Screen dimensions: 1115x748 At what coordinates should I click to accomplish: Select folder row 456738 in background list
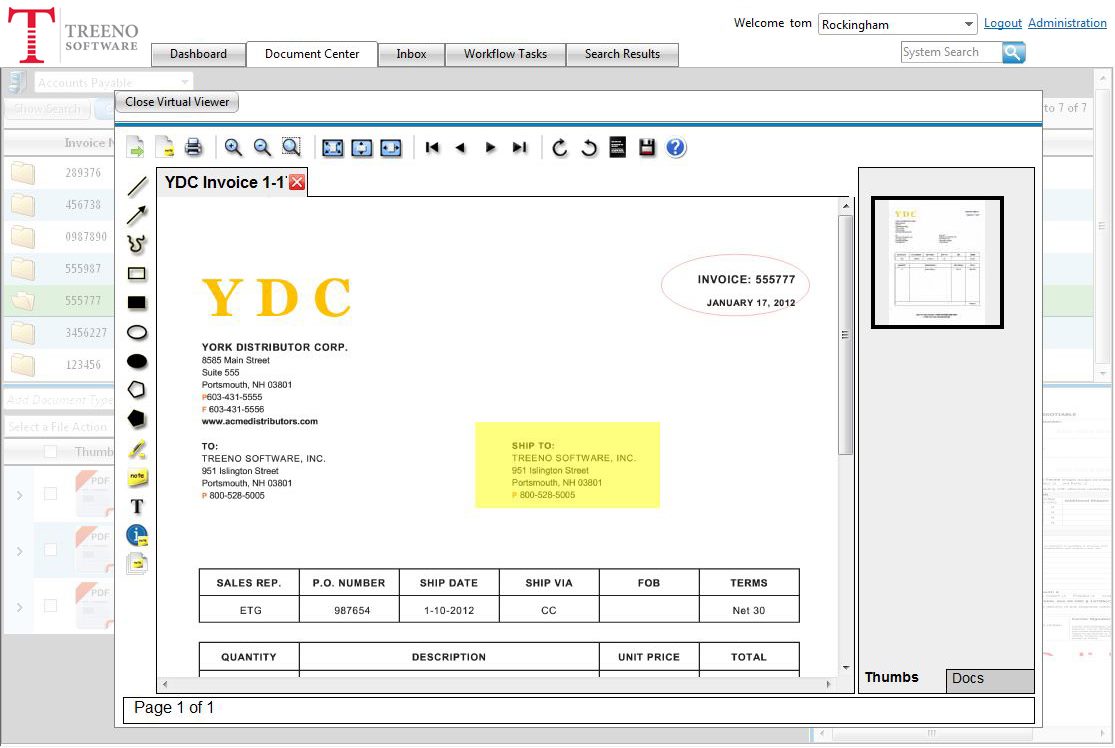60,205
